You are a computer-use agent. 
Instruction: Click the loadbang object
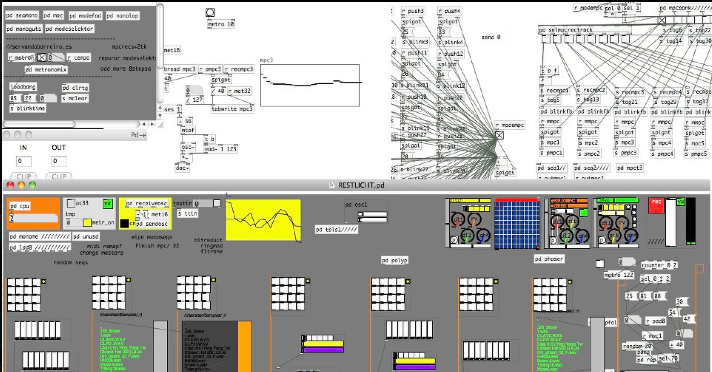tap(23, 87)
